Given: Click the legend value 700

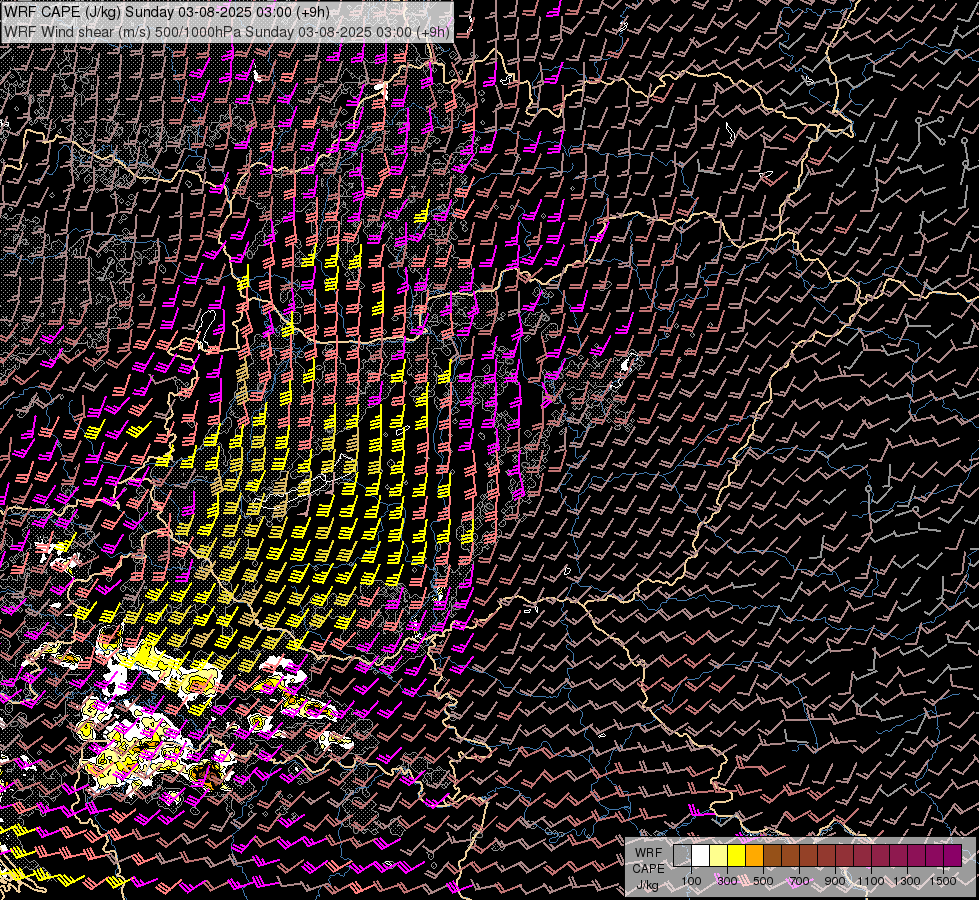Looking at the screenshot, I should pyautogui.click(x=799, y=881).
